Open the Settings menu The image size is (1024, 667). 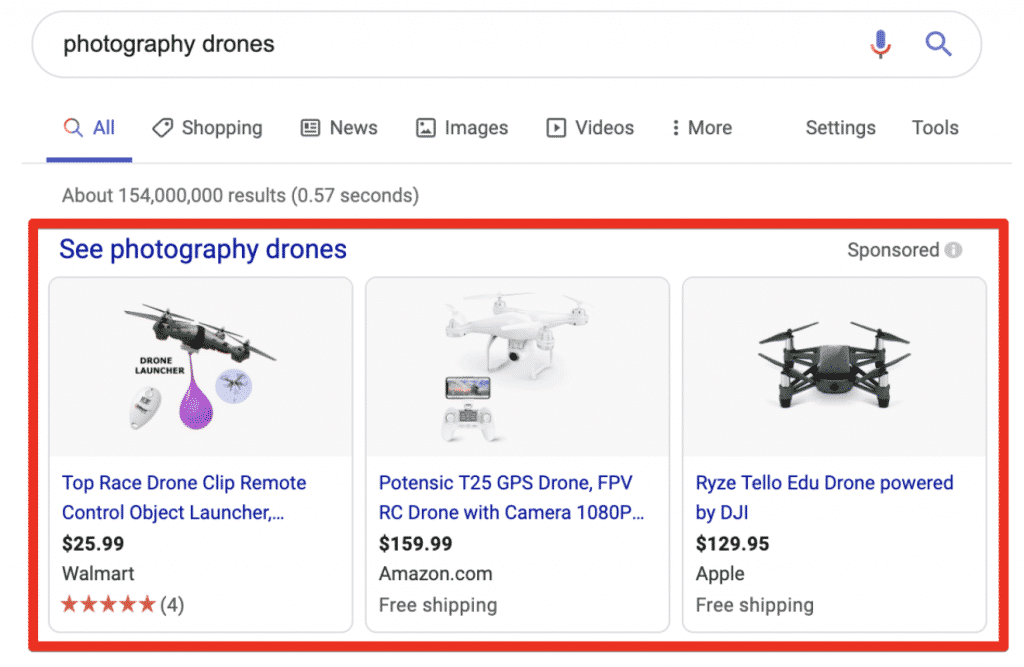click(840, 127)
